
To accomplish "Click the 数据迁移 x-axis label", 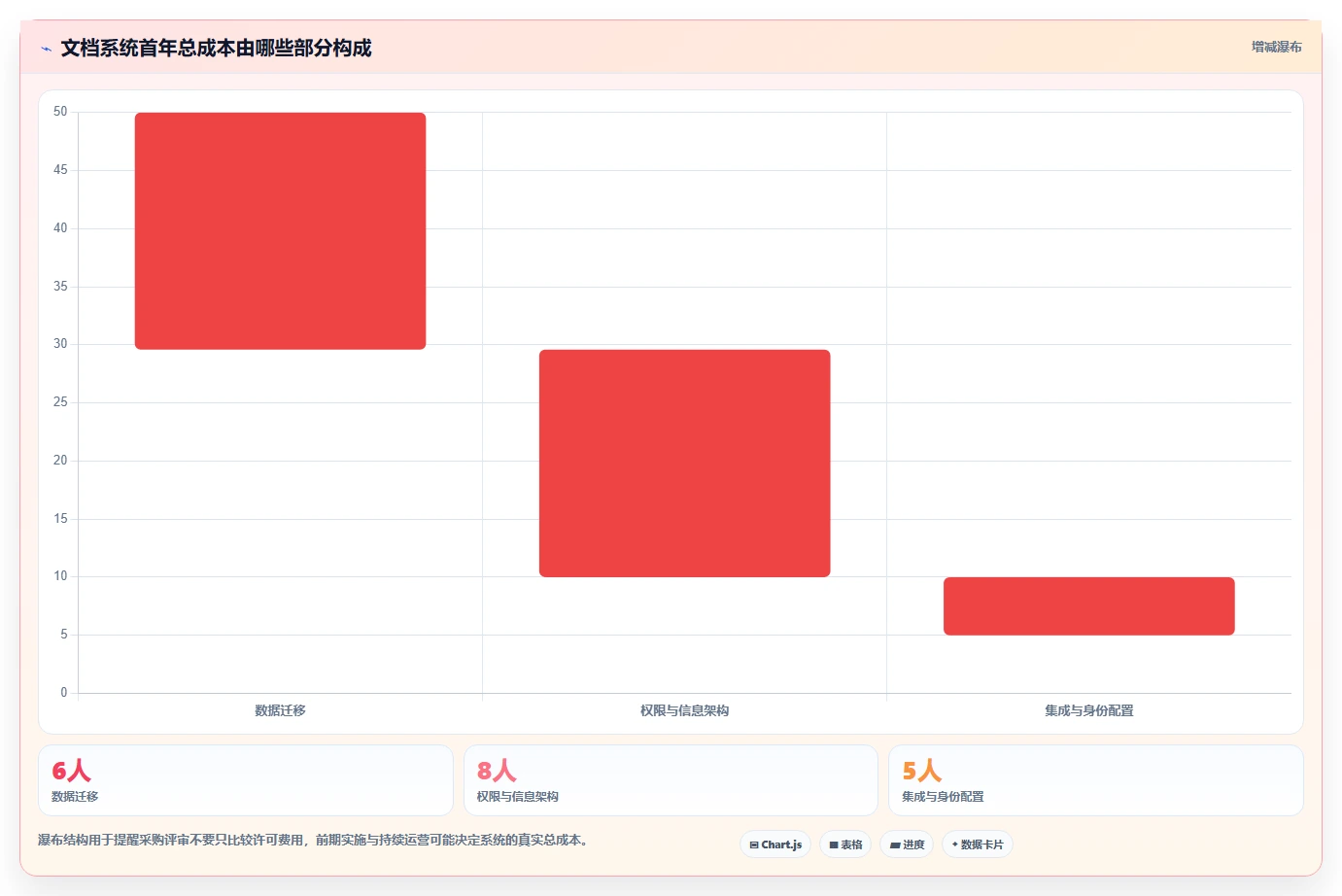I will pyautogui.click(x=280, y=710).
